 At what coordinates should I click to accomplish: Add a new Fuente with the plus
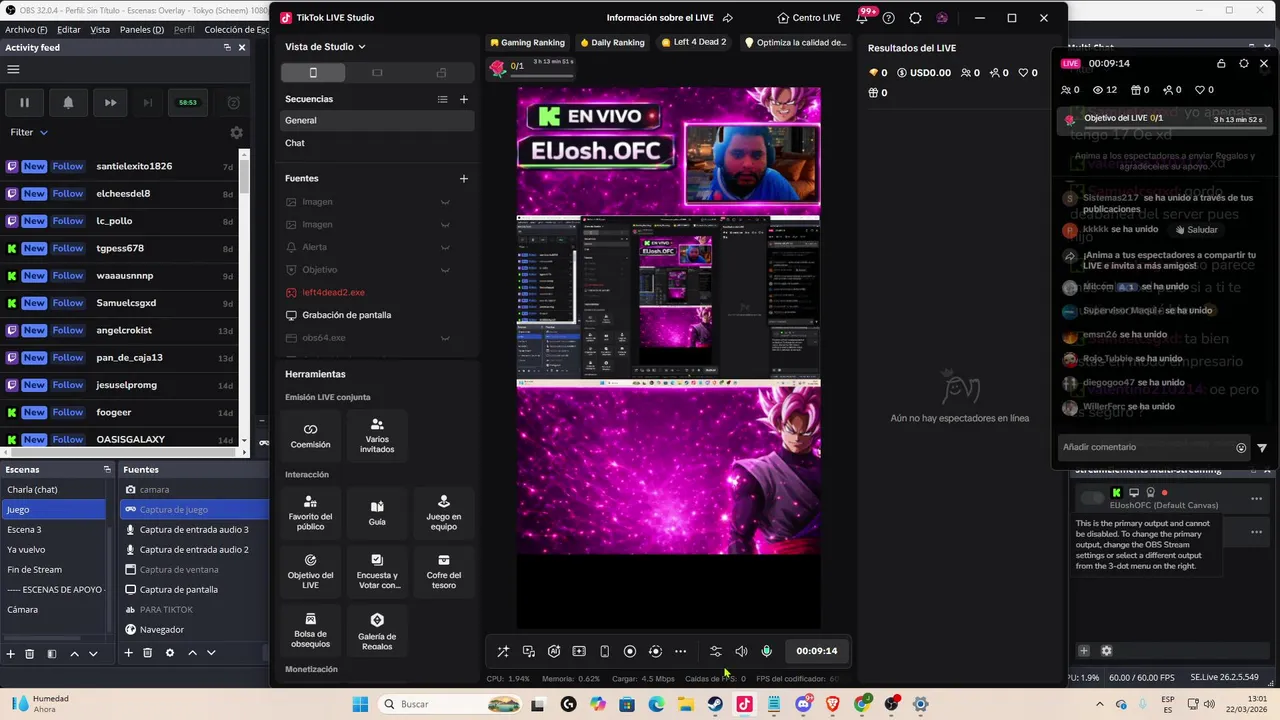tap(464, 178)
